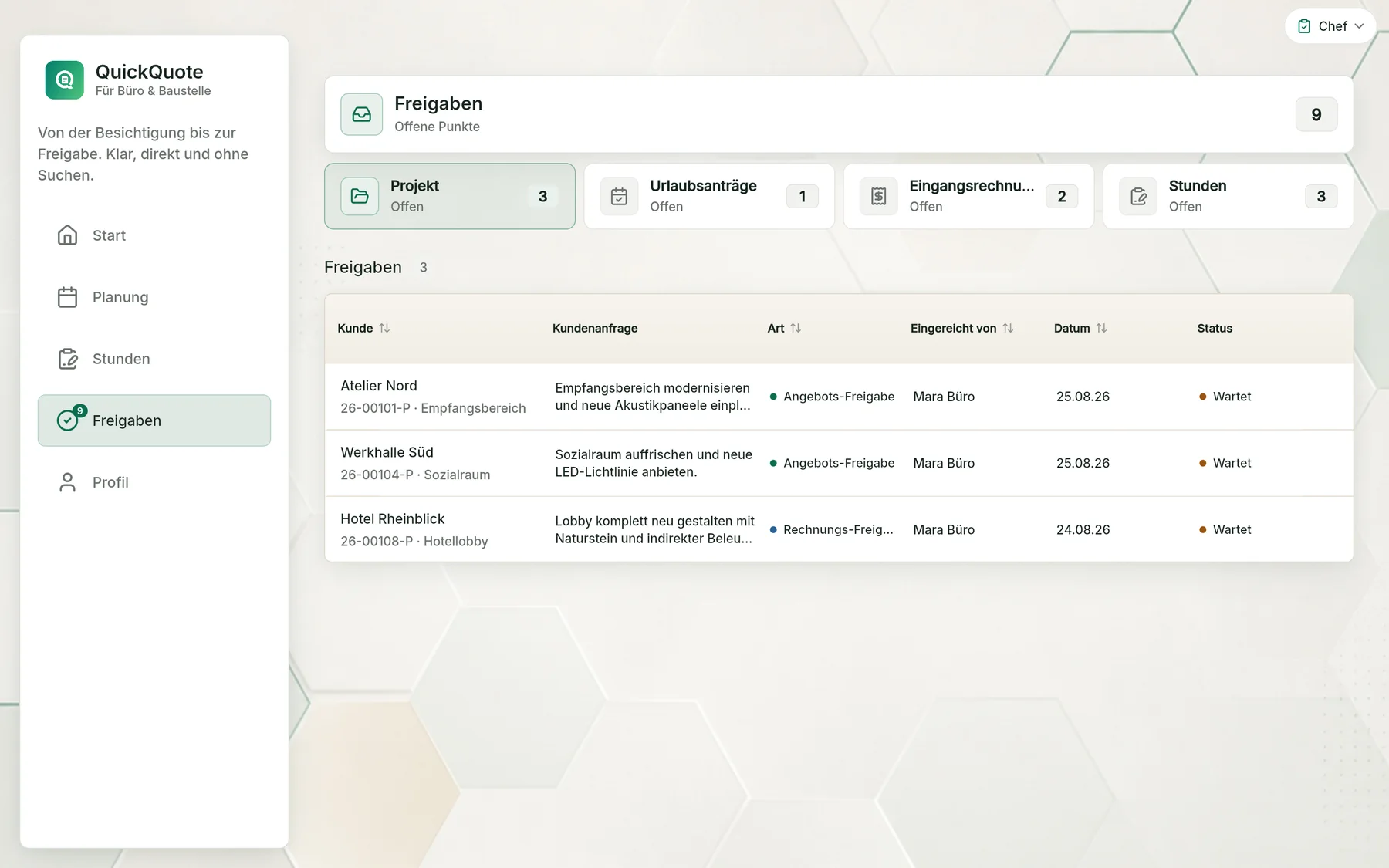Viewport: 1389px width, 868px height.
Task: Click date 25.08.26 in Atelier Nord row
Action: [1083, 397]
